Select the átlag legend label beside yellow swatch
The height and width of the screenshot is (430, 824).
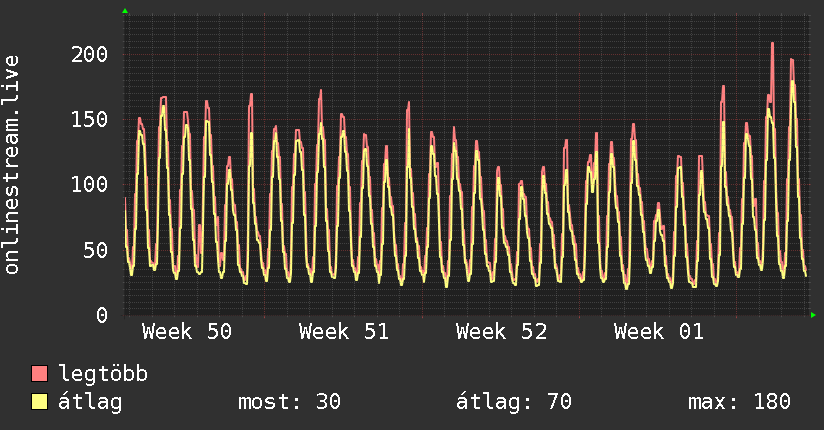[90, 402]
